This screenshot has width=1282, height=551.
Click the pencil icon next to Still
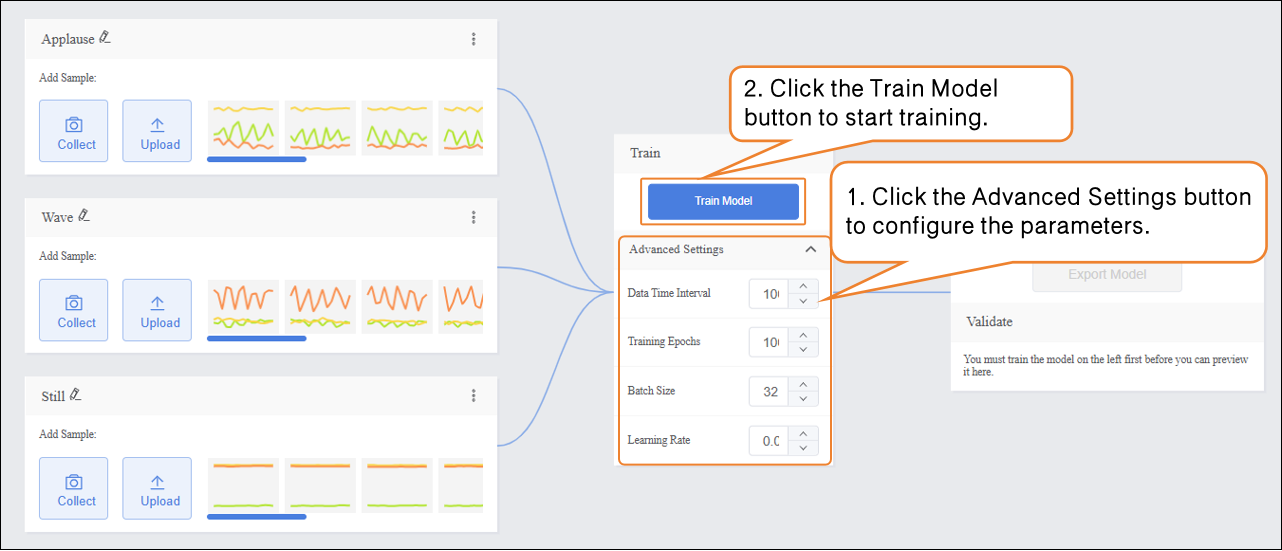point(75,395)
